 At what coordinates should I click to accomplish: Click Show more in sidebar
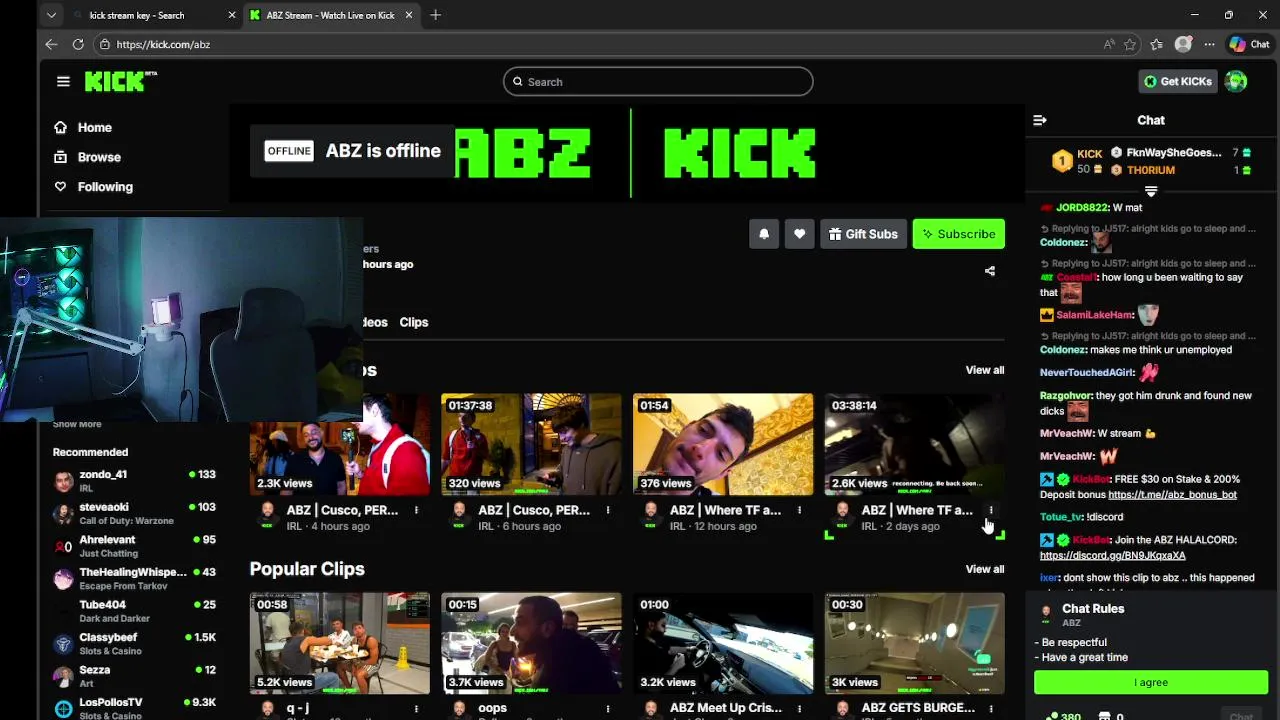point(77,424)
